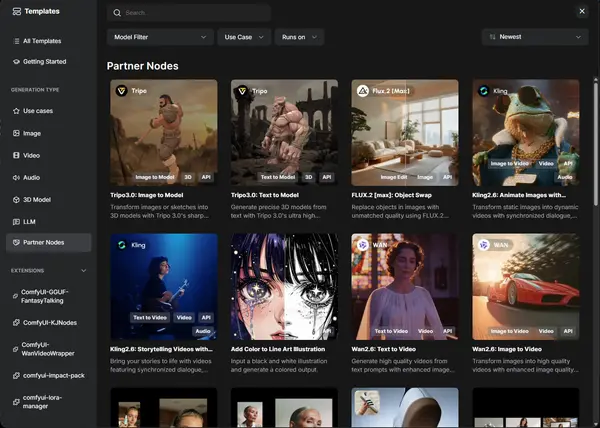Viewport: 600px width, 428px height.
Task: Open the Model Filter dropdown
Action: 160,37
